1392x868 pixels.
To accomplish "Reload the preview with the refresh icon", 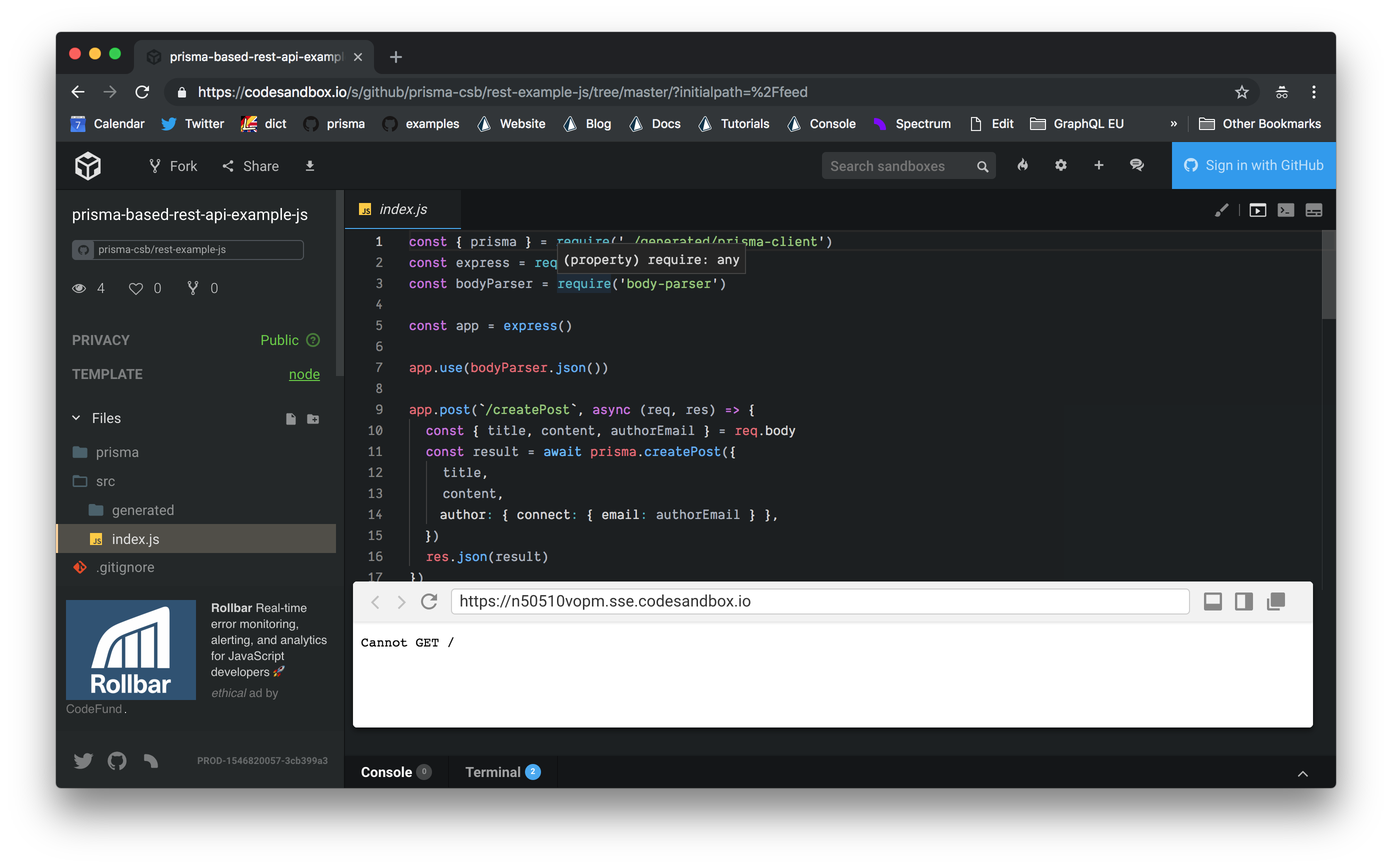I will click(429, 601).
